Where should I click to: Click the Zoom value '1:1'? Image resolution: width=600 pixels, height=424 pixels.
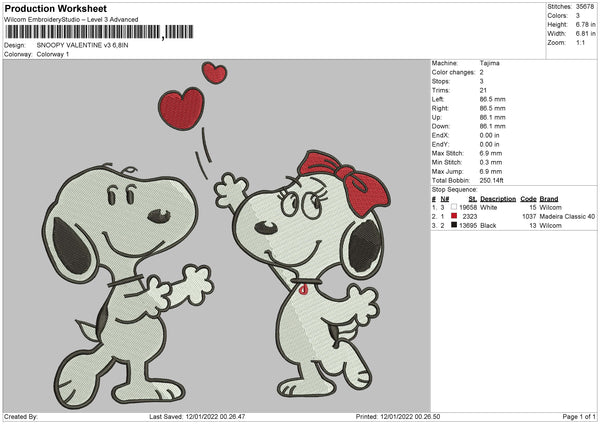coord(580,42)
